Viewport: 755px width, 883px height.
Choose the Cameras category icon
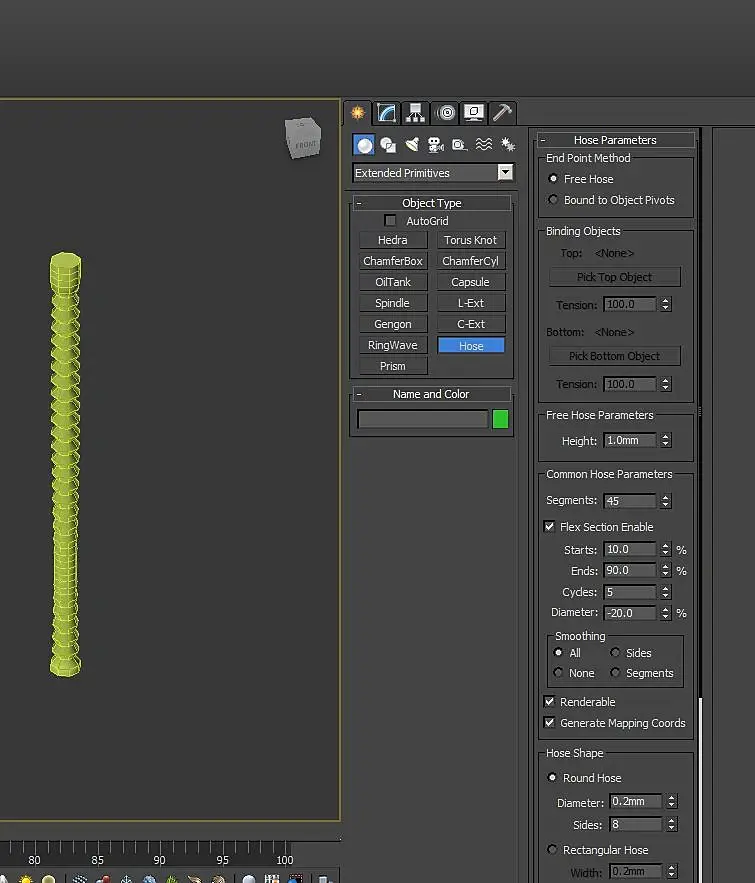tap(436, 145)
